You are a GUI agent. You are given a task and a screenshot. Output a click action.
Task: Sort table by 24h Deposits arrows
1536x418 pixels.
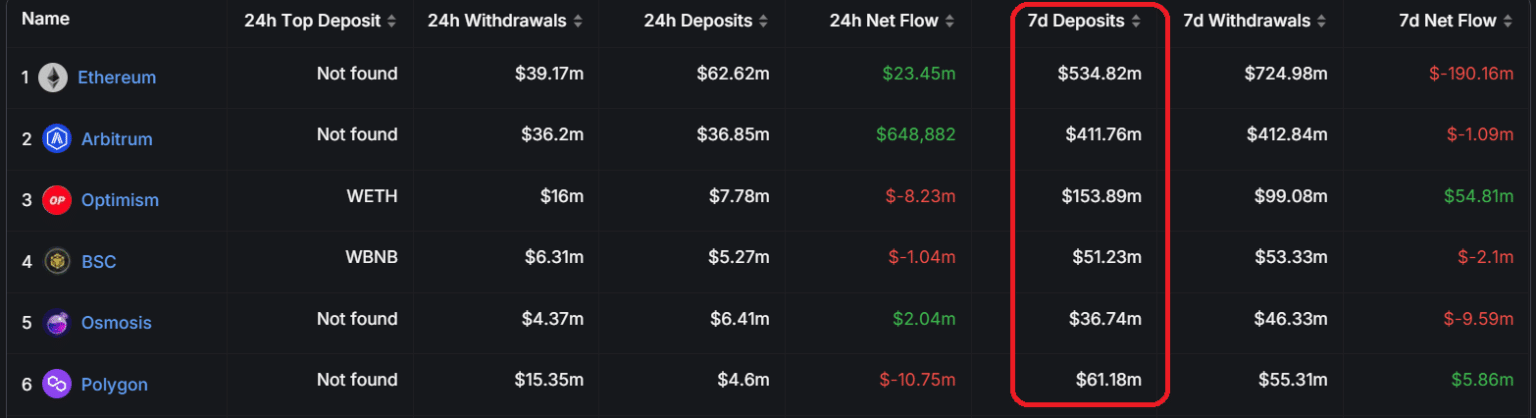click(x=764, y=21)
